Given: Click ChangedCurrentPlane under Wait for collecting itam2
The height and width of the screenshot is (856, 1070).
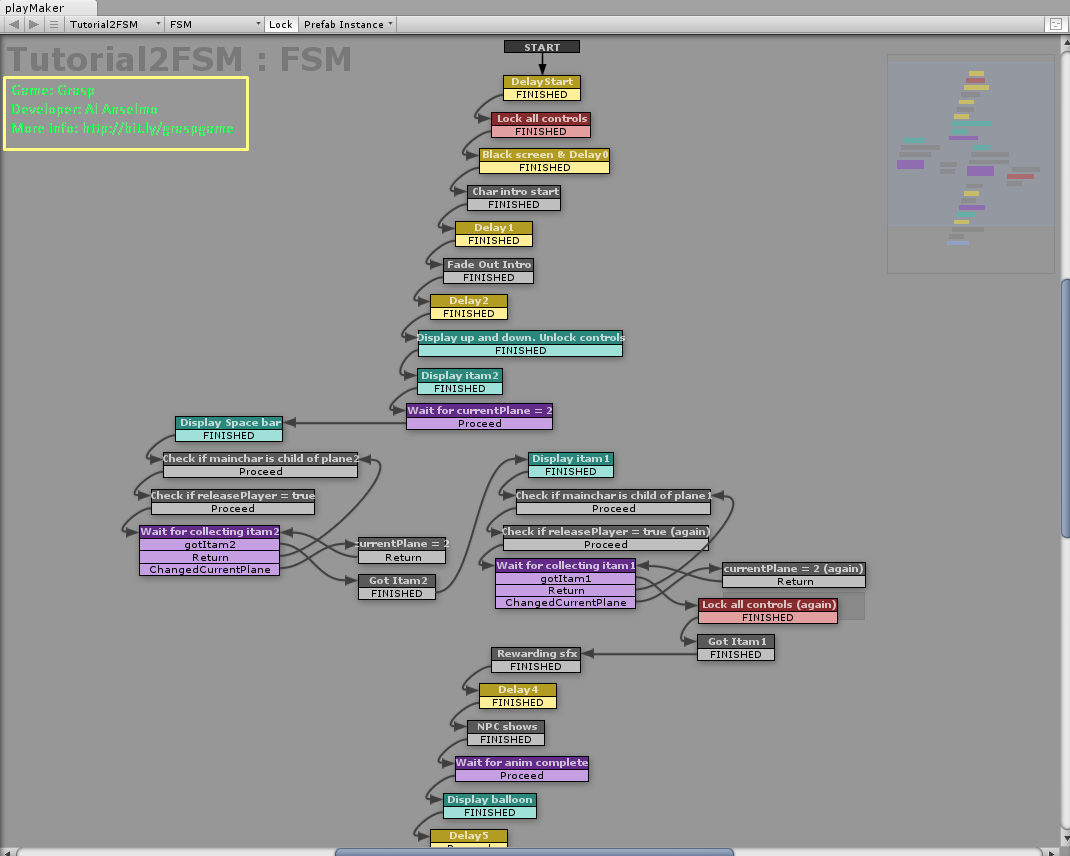Looking at the screenshot, I should point(209,570).
